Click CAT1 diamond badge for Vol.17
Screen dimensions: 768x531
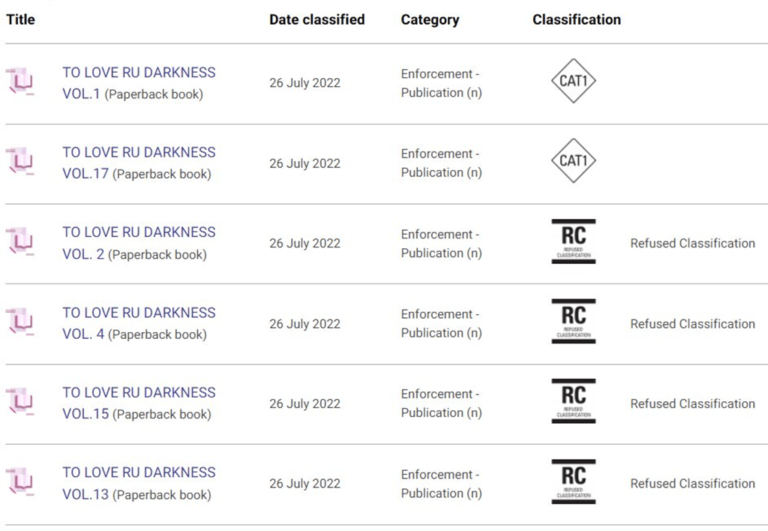pyautogui.click(x=573, y=161)
